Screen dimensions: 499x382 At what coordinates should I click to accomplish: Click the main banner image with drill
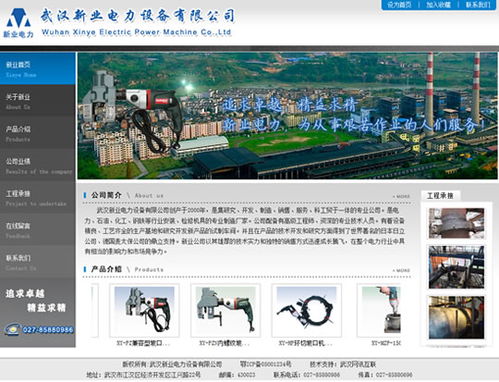pos(287,116)
